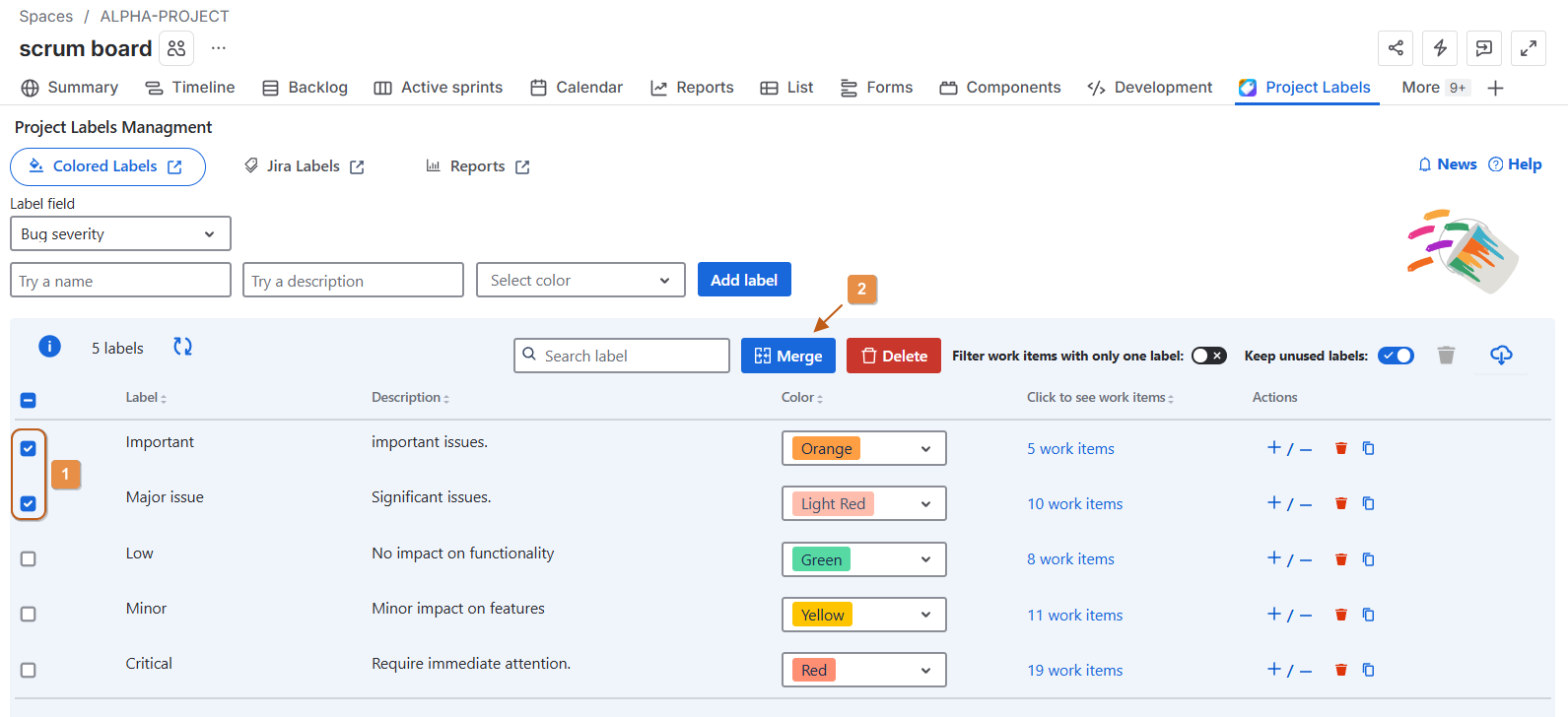The height and width of the screenshot is (717, 1568).
Task: Click the gray trash icon beside Keep unused labels
Action: 1446,356
